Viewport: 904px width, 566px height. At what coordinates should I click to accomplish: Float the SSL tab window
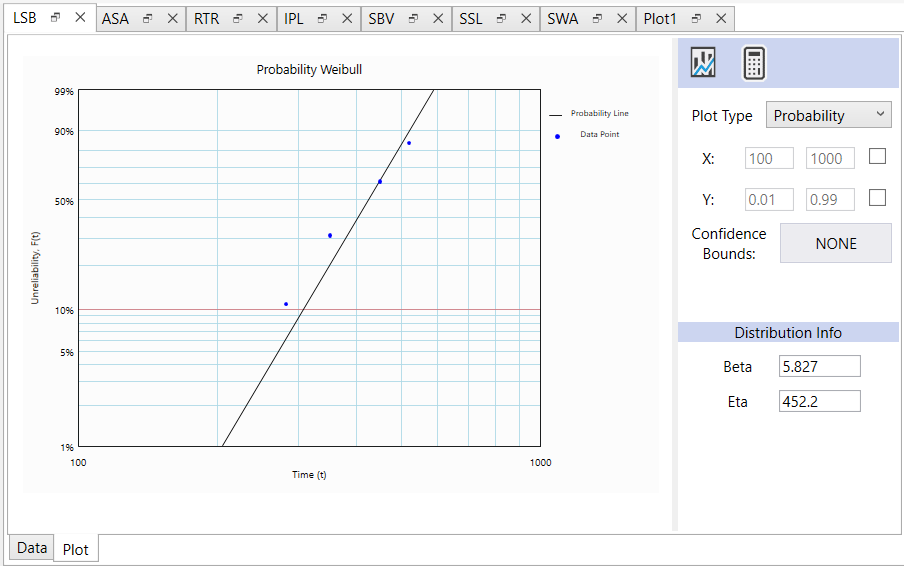(502, 18)
